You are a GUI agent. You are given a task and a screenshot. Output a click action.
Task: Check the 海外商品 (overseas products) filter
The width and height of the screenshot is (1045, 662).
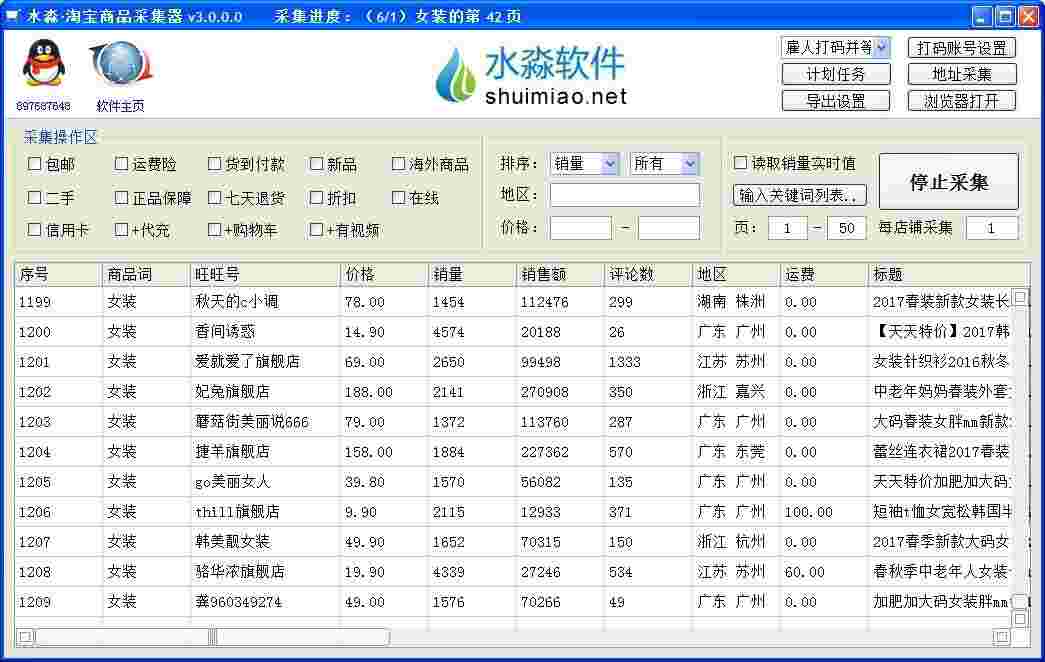click(398, 163)
